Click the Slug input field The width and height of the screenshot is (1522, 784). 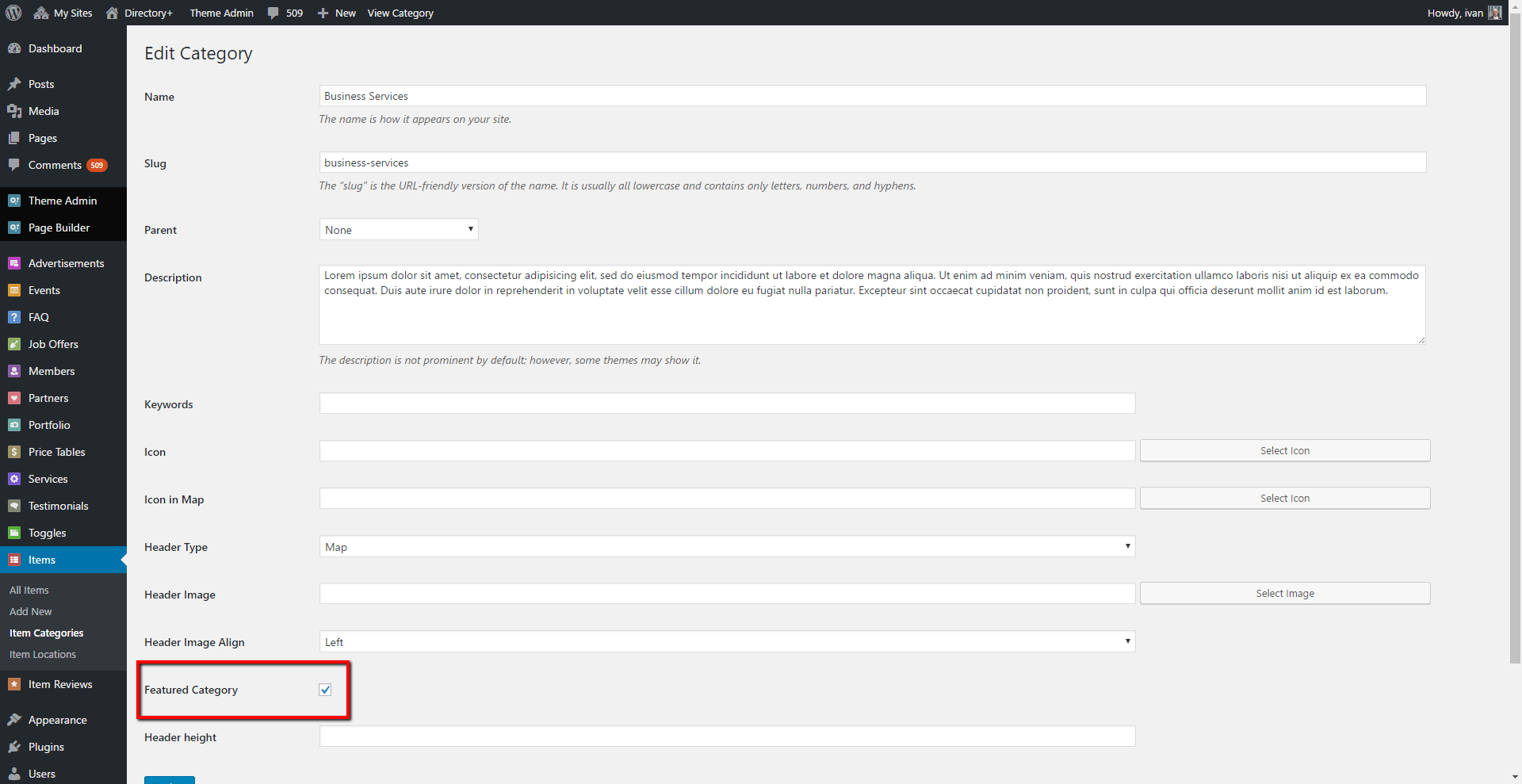coord(873,163)
